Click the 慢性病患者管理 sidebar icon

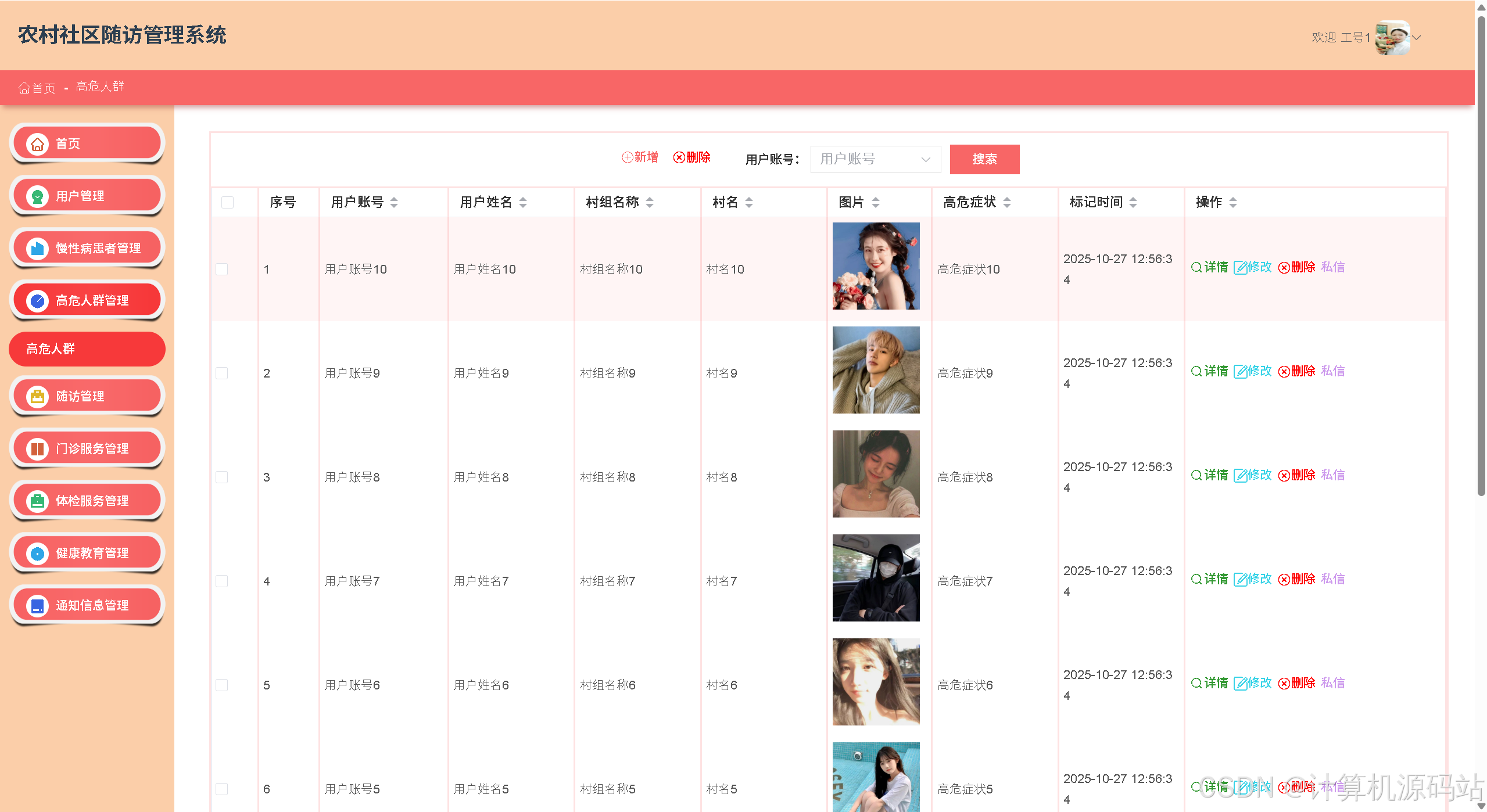[37, 248]
